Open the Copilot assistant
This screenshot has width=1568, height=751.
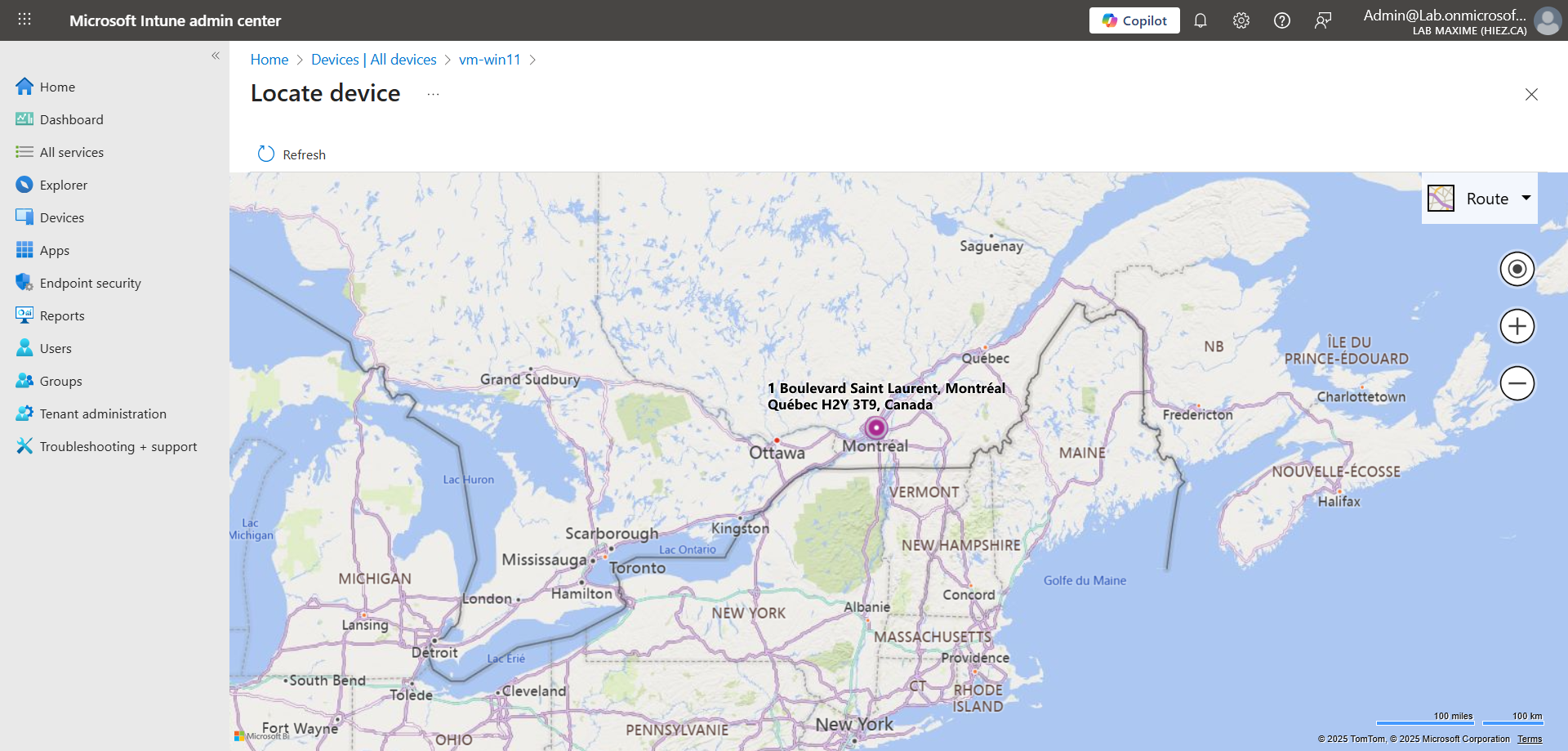pyautogui.click(x=1134, y=20)
